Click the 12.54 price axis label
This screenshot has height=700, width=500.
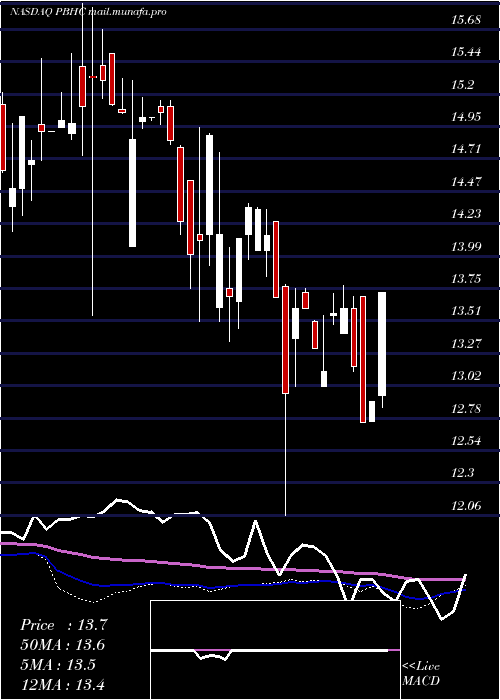(x=467, y=441)
